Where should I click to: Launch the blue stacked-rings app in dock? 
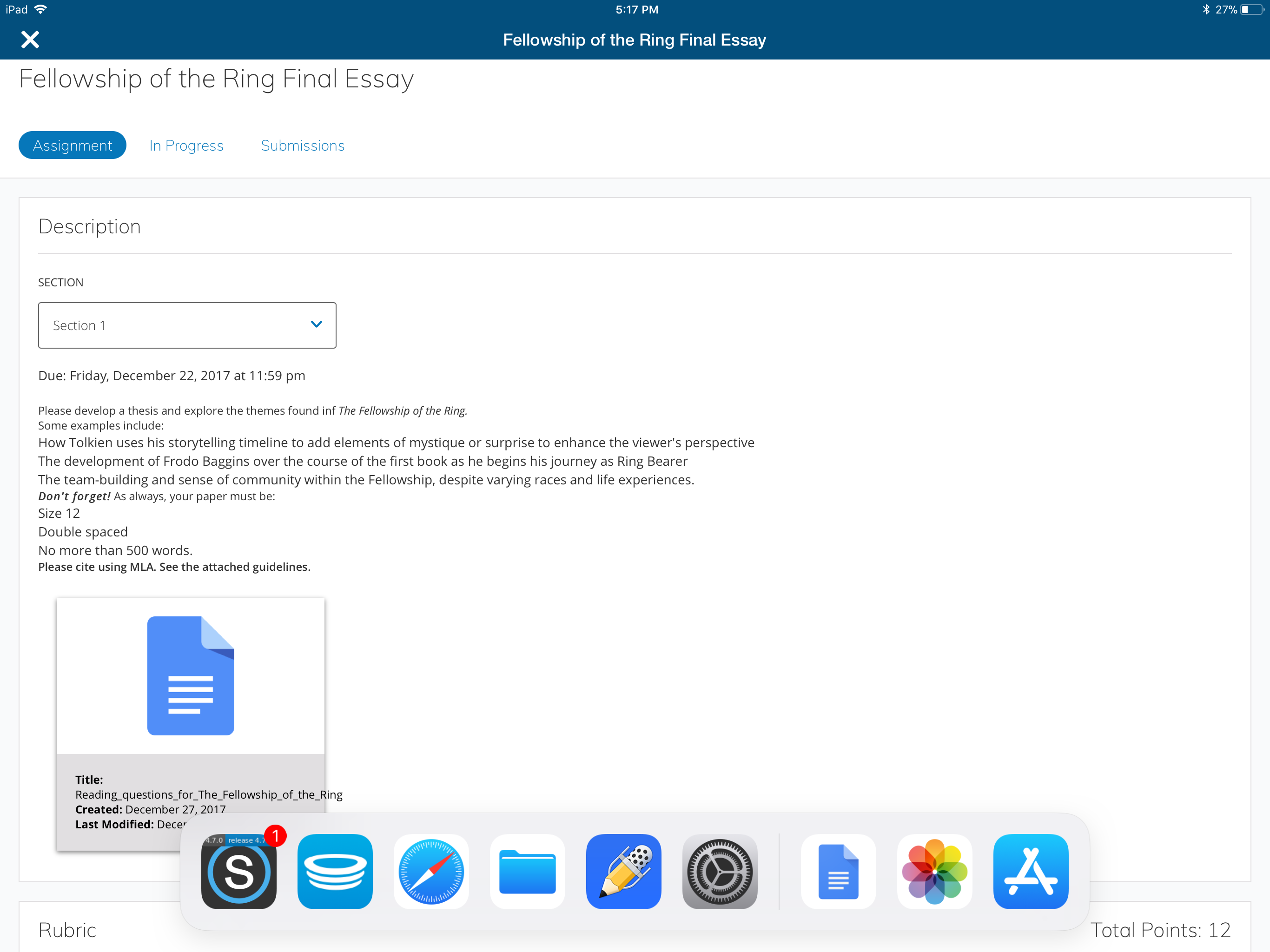(335, 871)
